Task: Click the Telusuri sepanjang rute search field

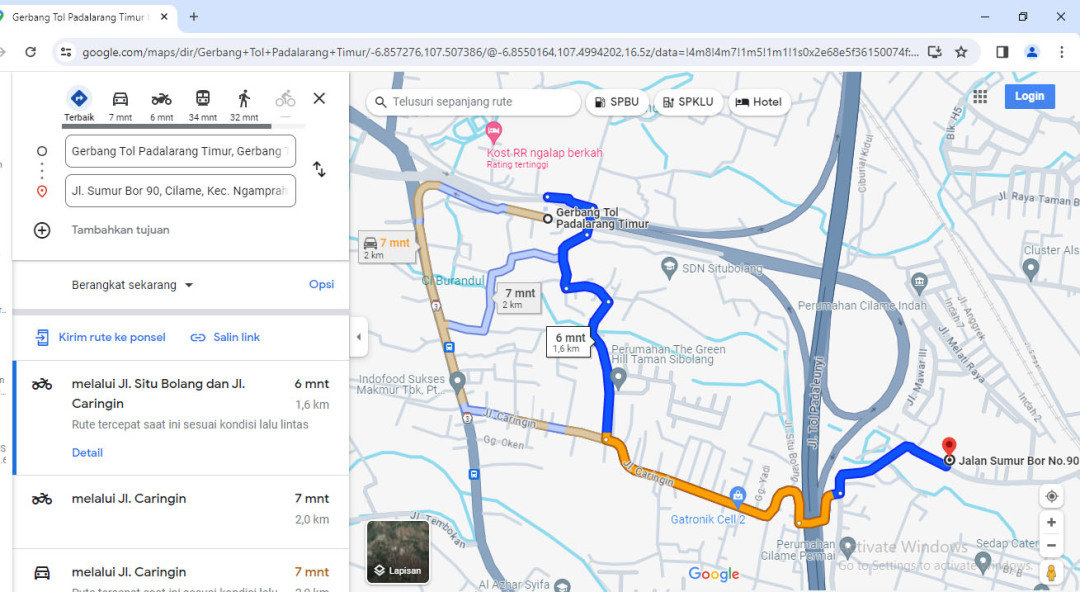Action: tap(480, 102)
